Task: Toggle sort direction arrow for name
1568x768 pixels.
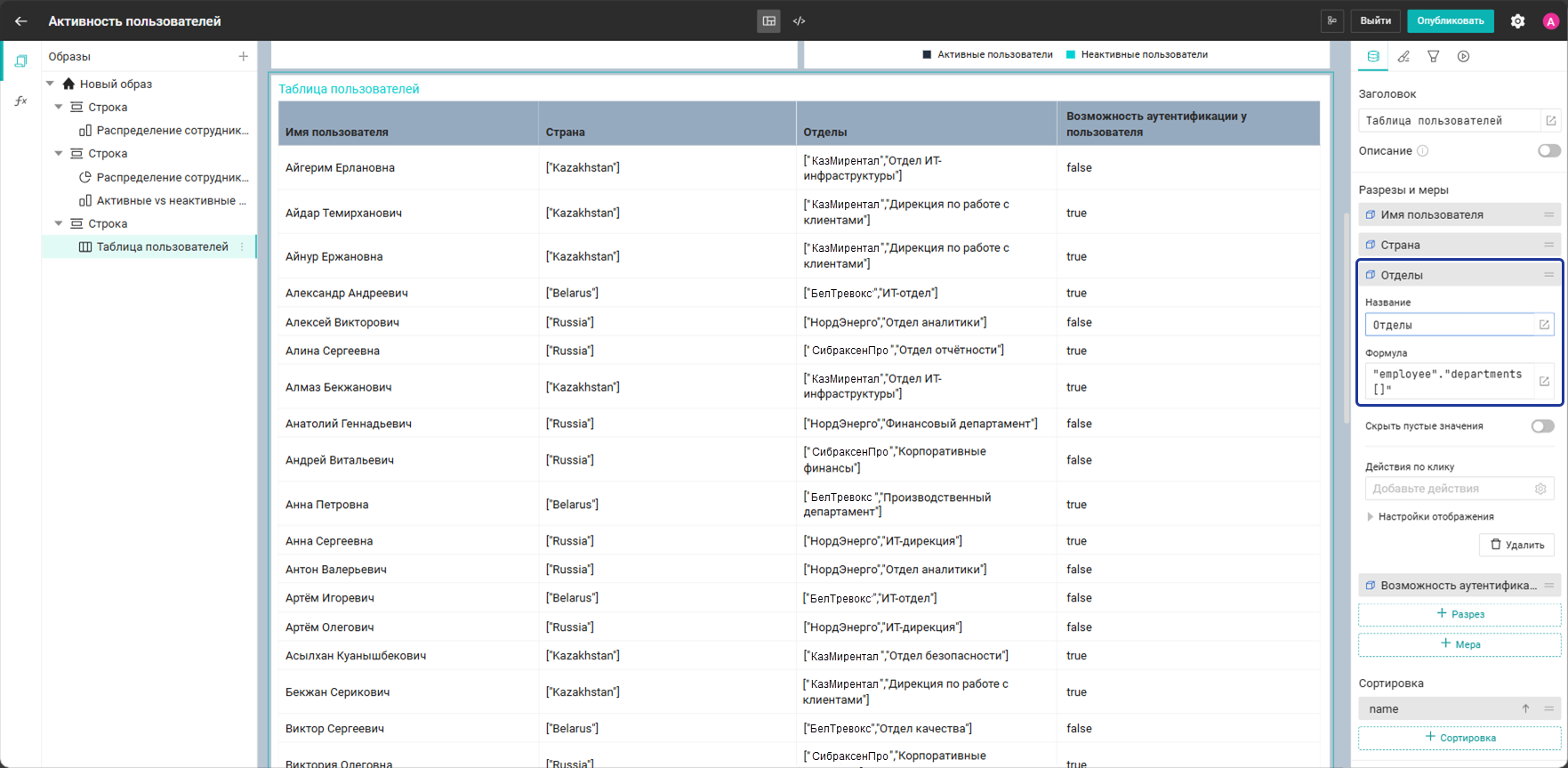Action: point(1525,708)
